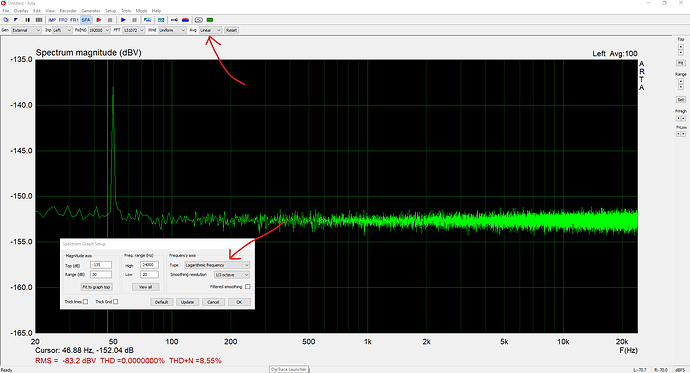
Task: Switch to IMP impulse response mode
Action: tap(52, 20)
